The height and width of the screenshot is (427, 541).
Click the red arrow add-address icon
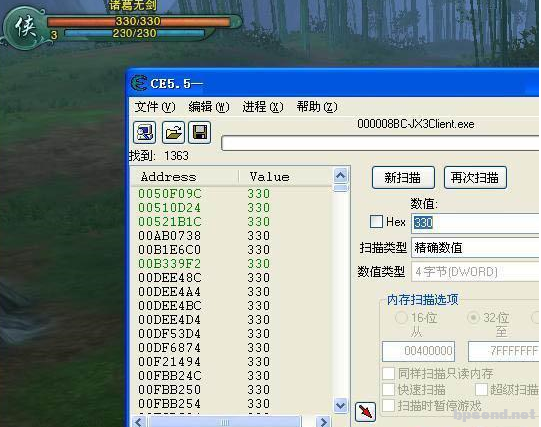pyautogui.click(x=365, y=411)
